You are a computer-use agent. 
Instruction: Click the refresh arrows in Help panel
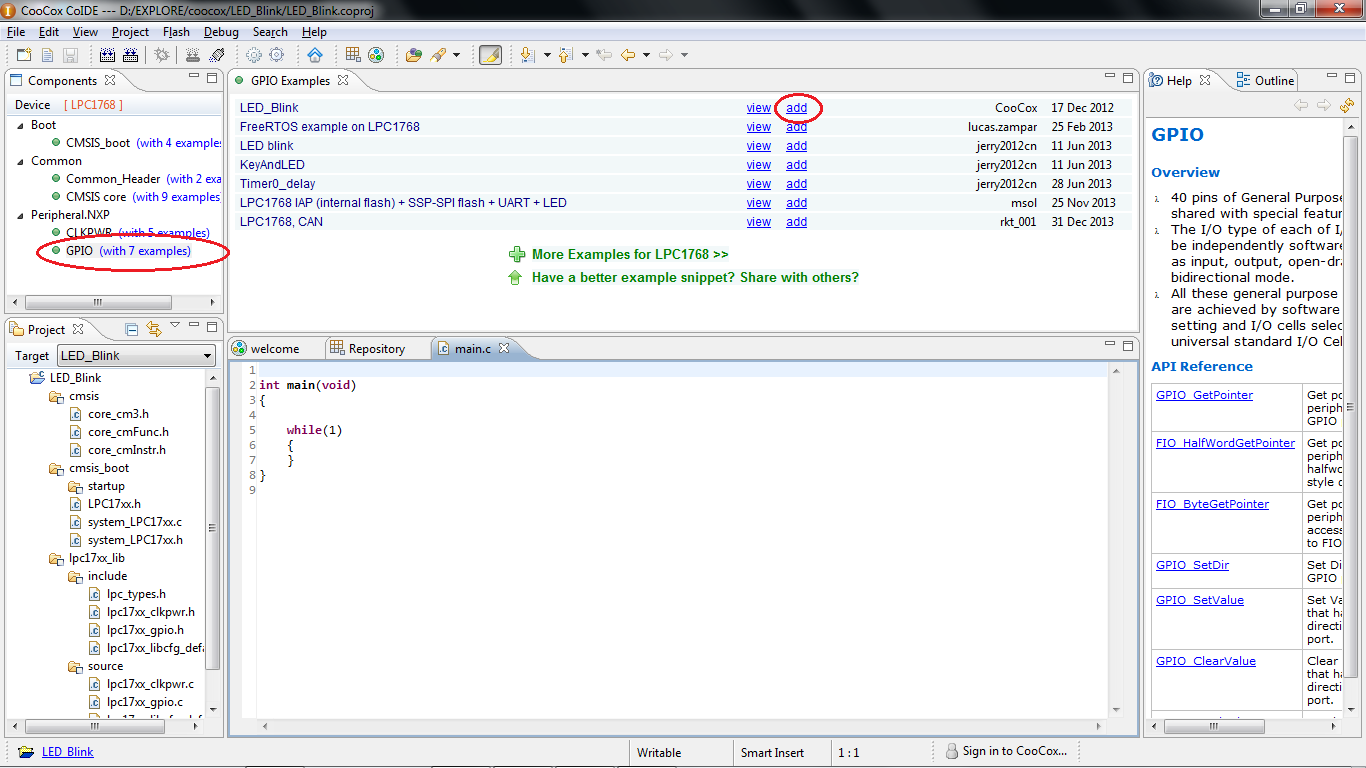[x=1347, y=105]
